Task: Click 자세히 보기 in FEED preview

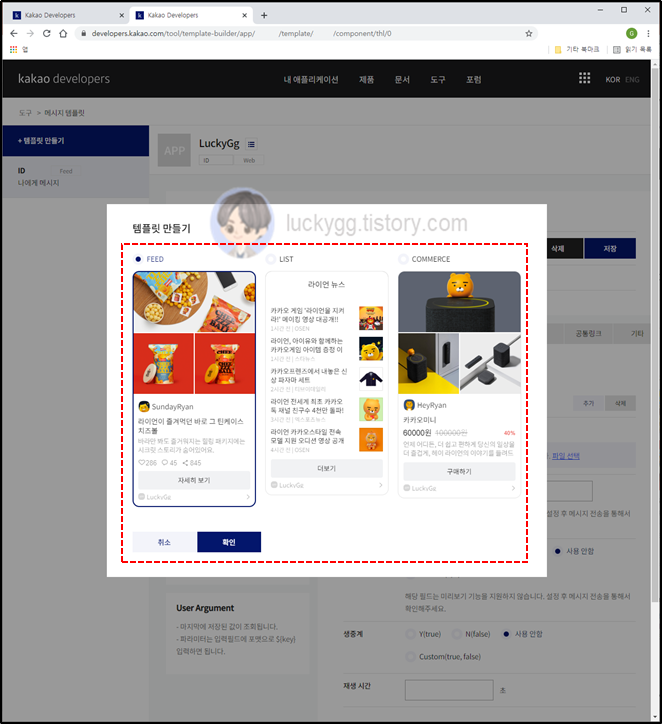Action: coord(194,480)
